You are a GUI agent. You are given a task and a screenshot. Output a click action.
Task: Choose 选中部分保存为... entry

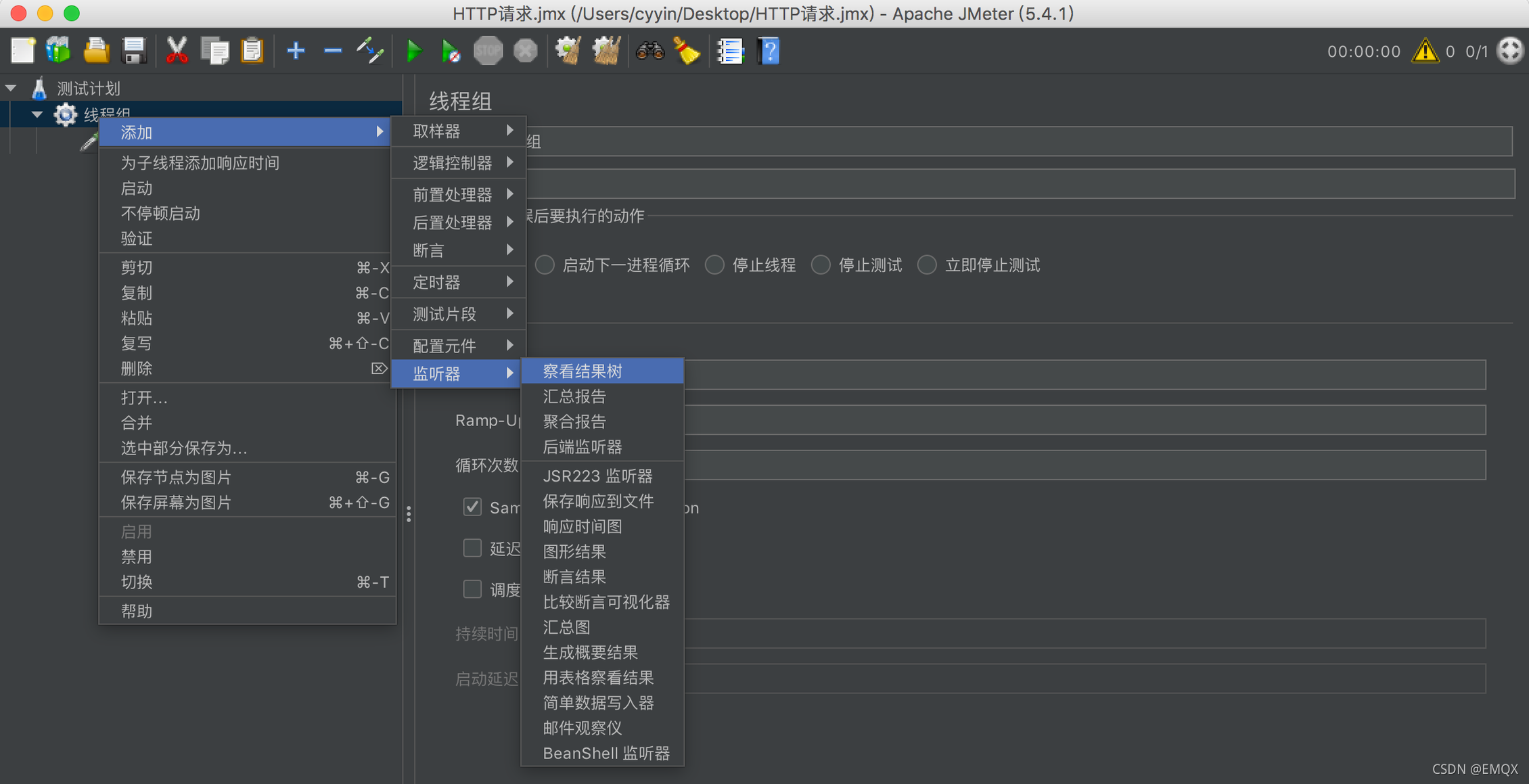click(248, 448)
